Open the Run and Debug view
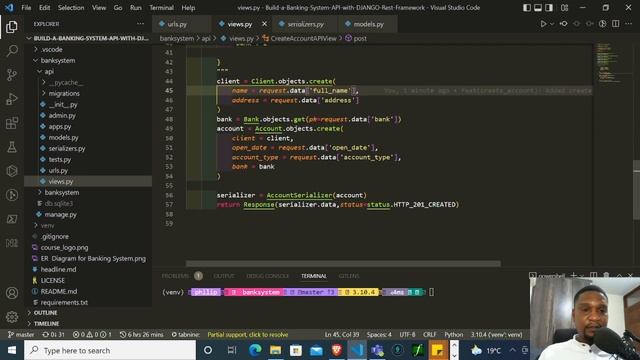The image size is (640, 360). pos(12,99)
